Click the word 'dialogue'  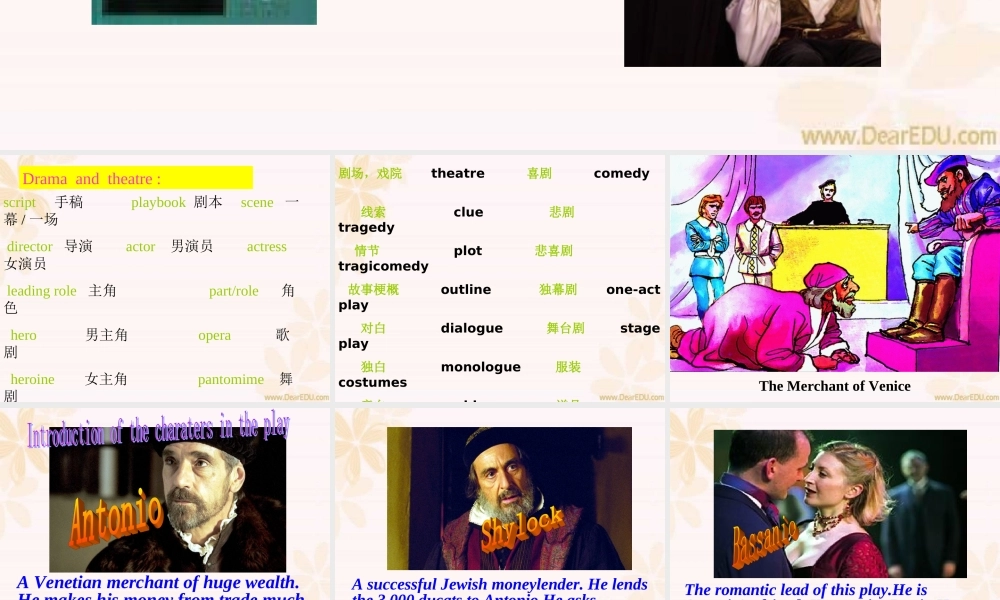tap(471, 328)
